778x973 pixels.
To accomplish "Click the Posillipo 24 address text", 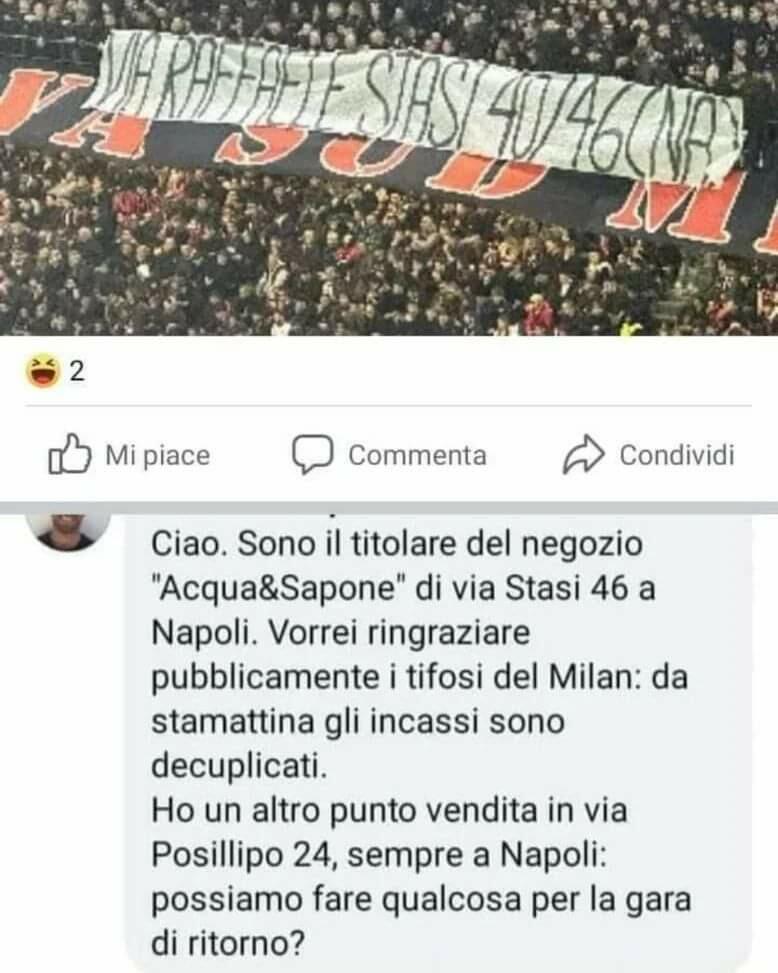I will [x=244, y=855].
